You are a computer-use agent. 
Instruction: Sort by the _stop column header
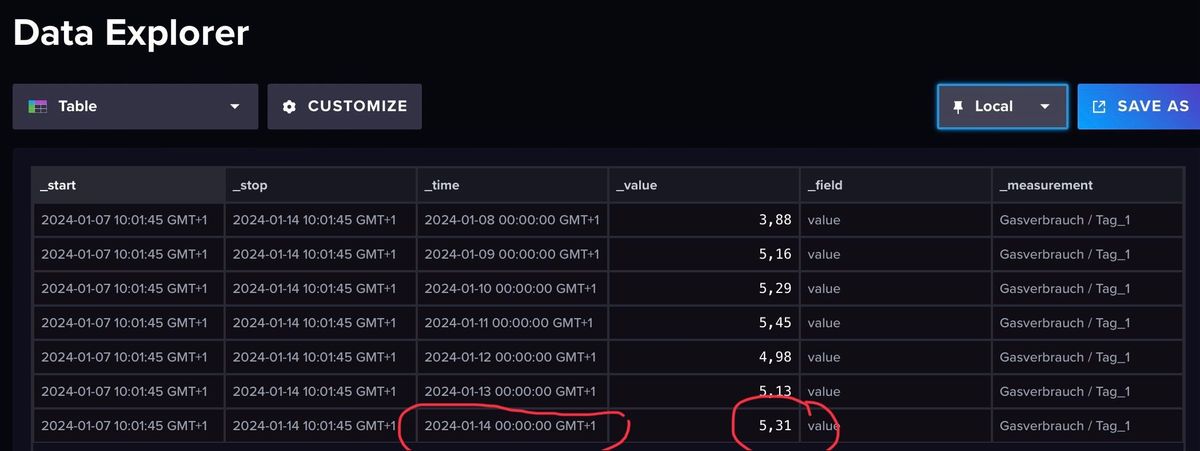click(250, 185)
